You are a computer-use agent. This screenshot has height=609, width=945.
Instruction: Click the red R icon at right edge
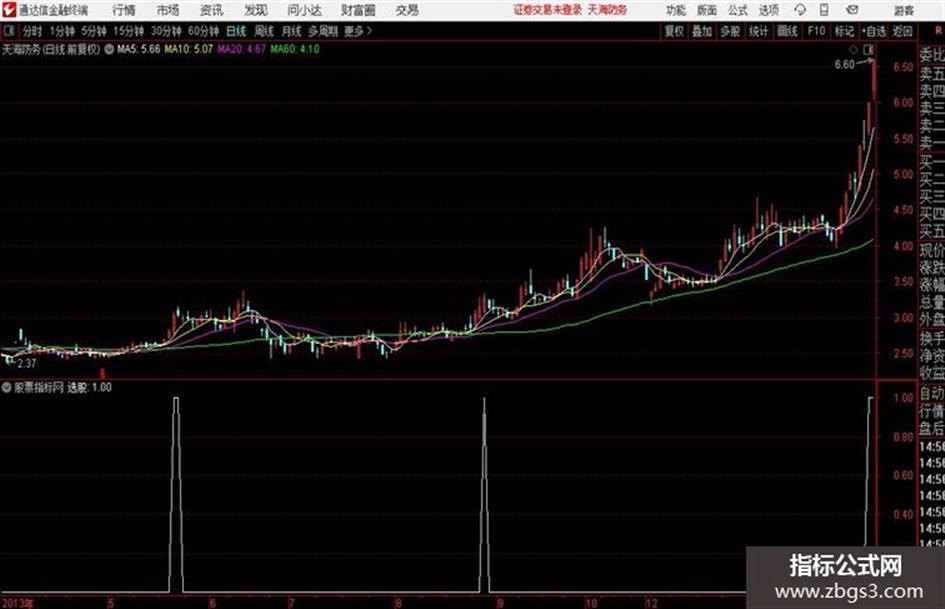click(938, 31)
